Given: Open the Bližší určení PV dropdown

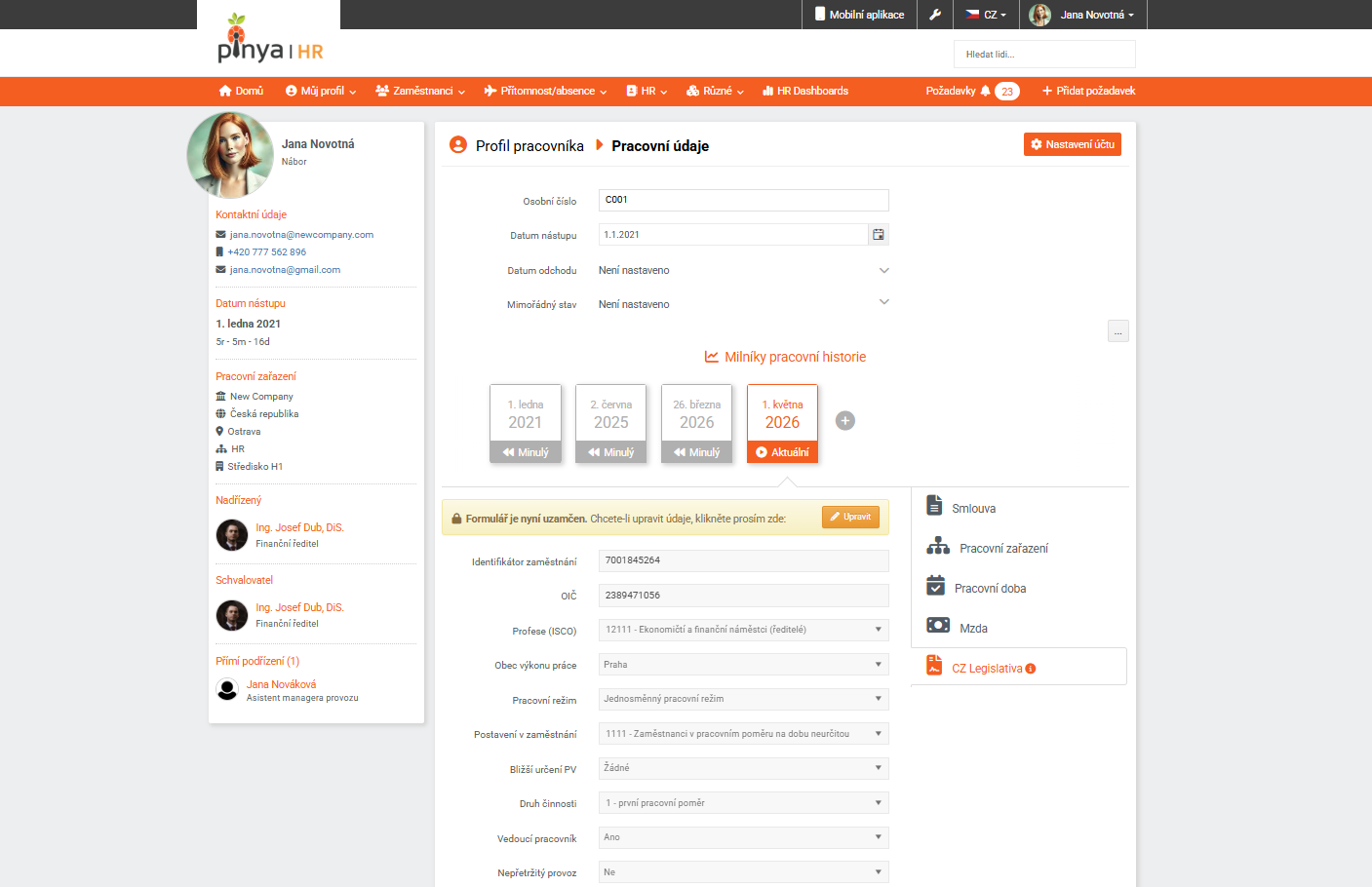Looking at the screenshot, I should click(744, 768).
